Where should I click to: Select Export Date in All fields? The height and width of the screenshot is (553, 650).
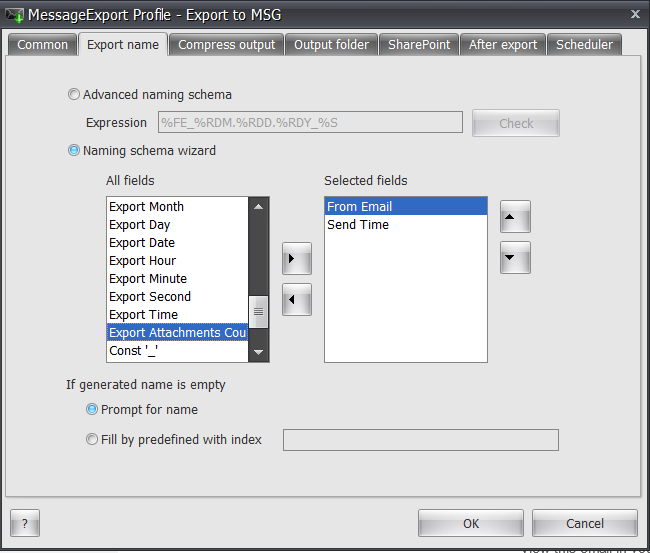(177, 243)
